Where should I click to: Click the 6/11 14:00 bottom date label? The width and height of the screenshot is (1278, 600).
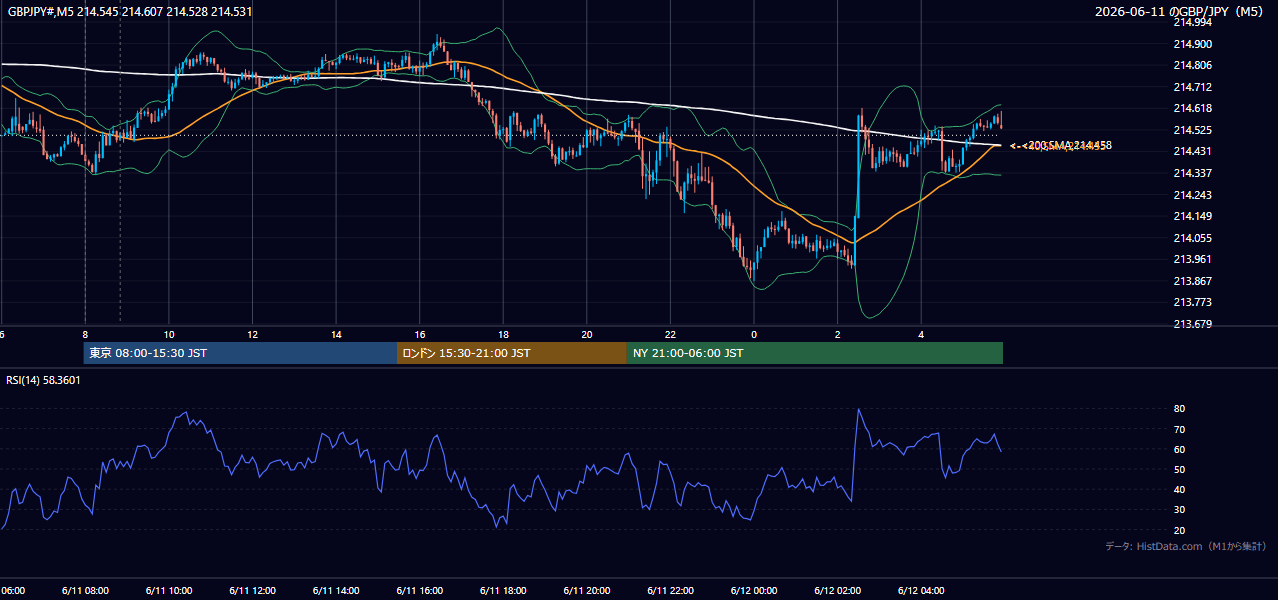[335, 591]
